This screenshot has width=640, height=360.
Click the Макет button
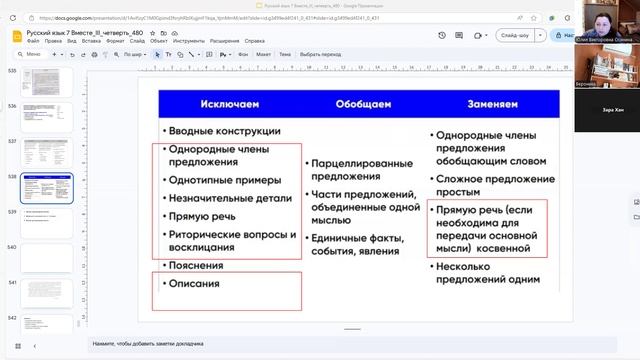[x=263, y=54]
